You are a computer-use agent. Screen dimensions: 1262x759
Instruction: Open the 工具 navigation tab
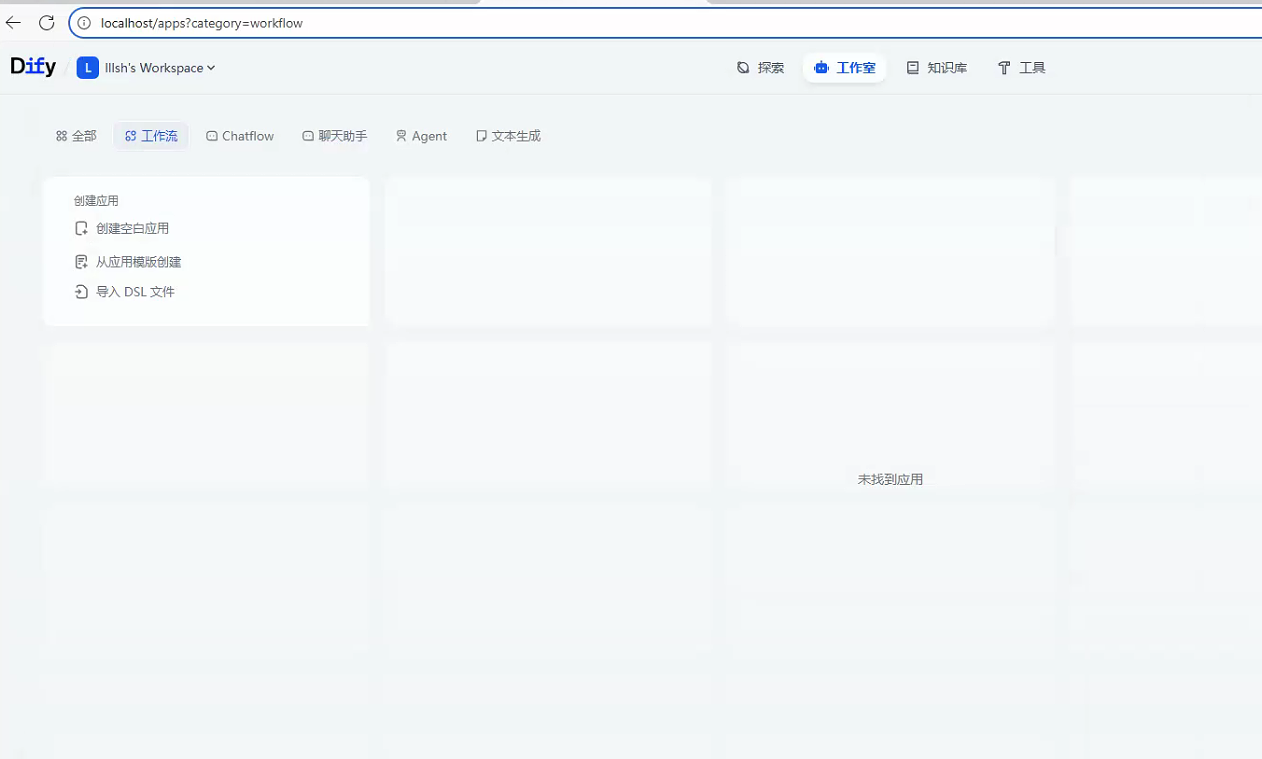click(x=1021, y=68)
